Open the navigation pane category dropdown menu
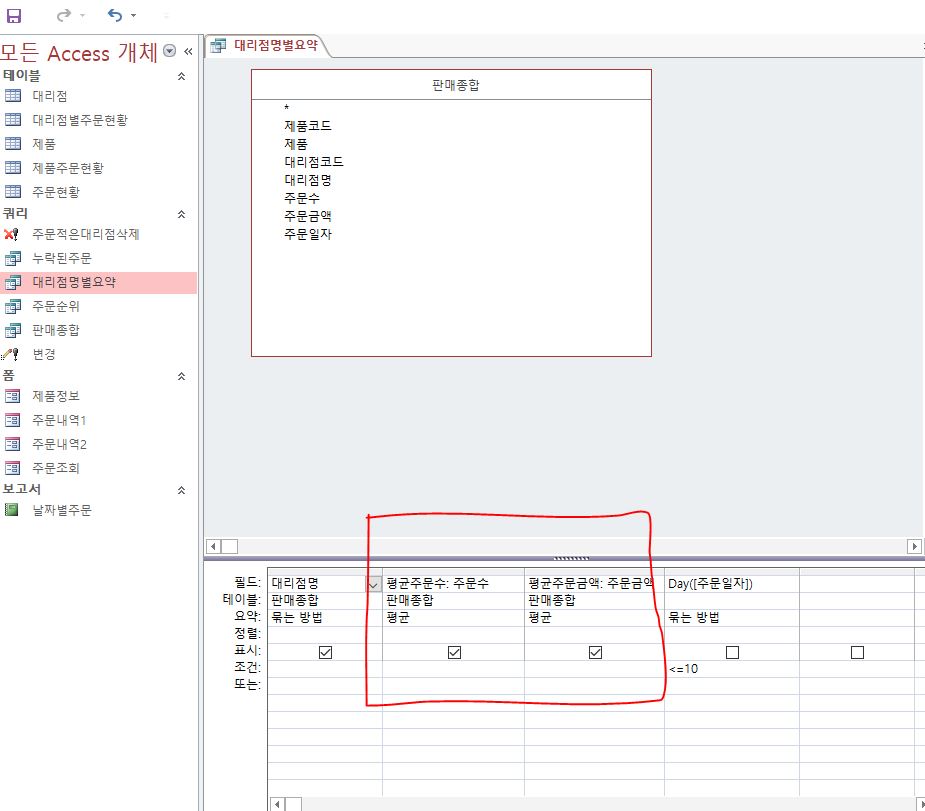The width and height of the screenshot is (925, 811). pos(169,51)
